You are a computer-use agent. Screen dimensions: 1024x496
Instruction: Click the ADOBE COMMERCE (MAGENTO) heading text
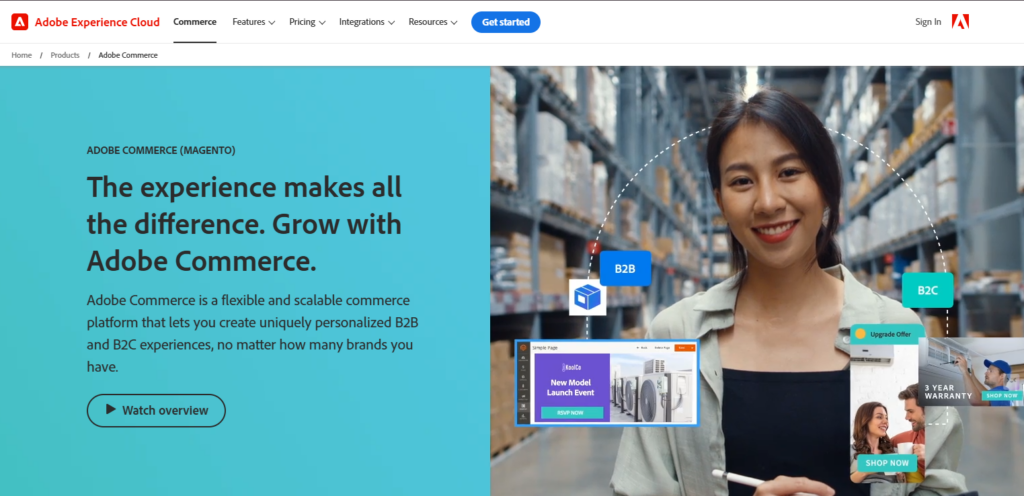161,150
